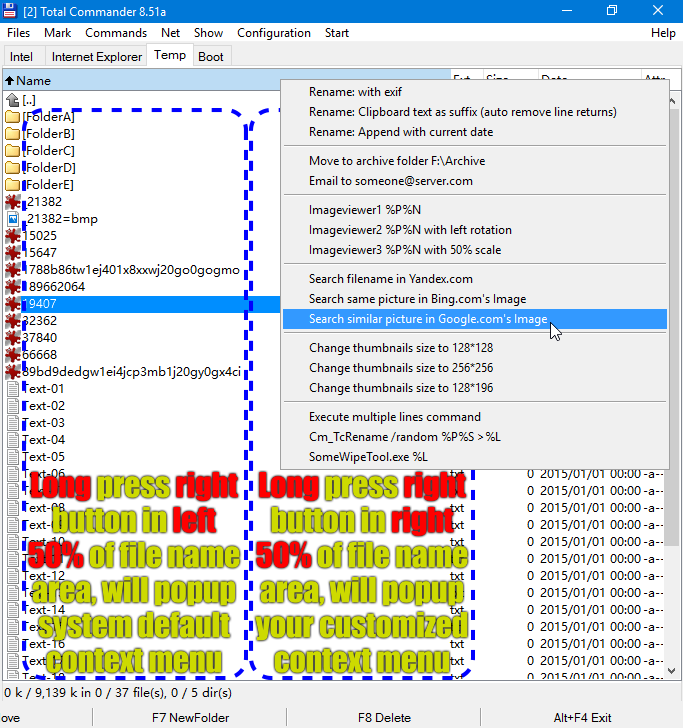Choose SomeWipeTool.exe %L
Viewport: 683px width, 728px height.
coord(475,457)
